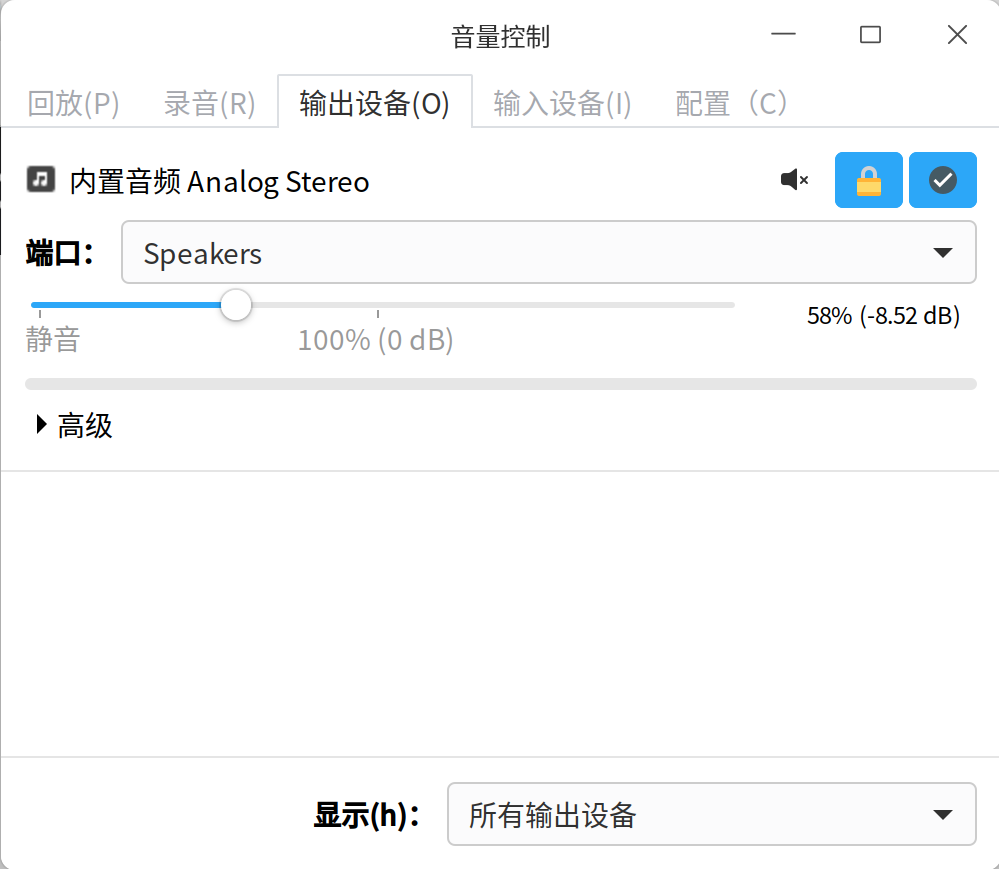Image resolution: width=999 pixels, height=869 pixels.
Task: Click the audio level meter bar
Action: (501, 384)
